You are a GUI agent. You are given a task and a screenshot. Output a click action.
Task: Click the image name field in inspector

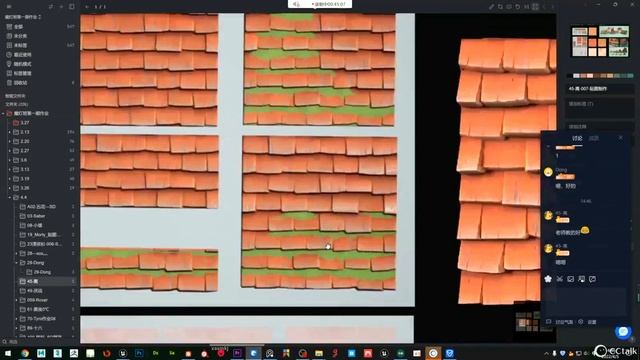[x=599, y=89]
